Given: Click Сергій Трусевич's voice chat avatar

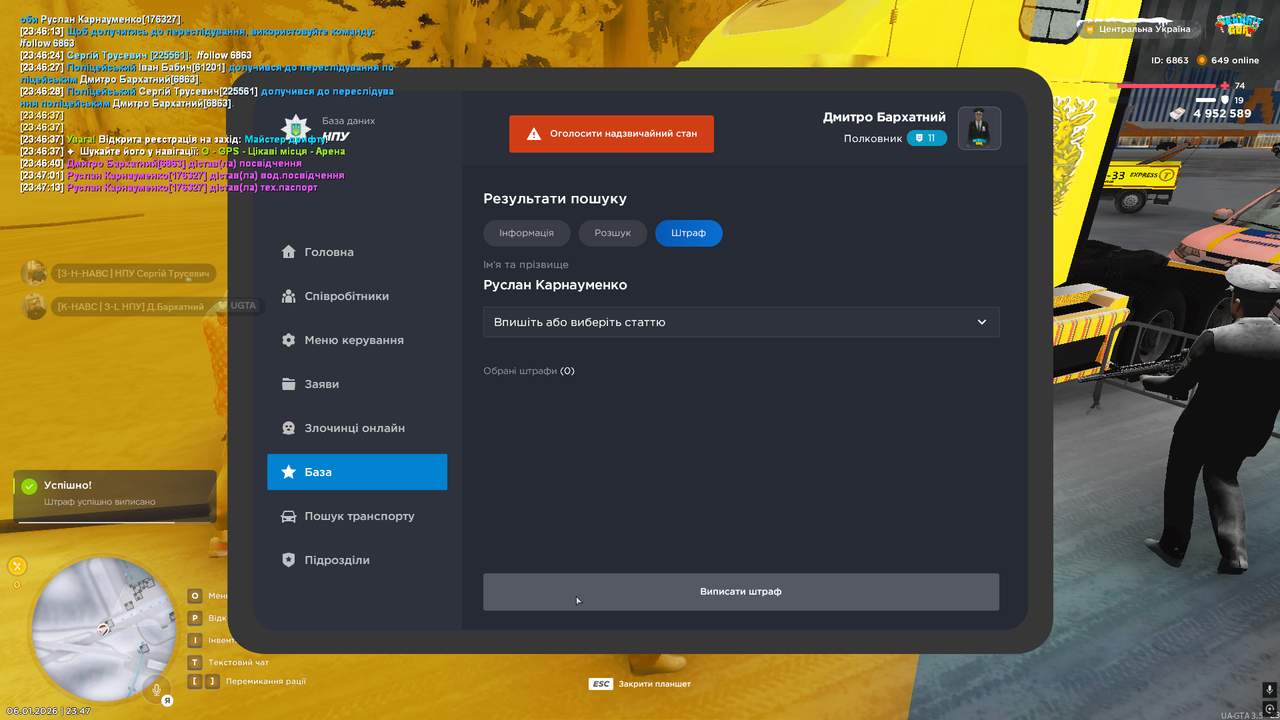Looking at the screenshot, I should click(34, 273).
